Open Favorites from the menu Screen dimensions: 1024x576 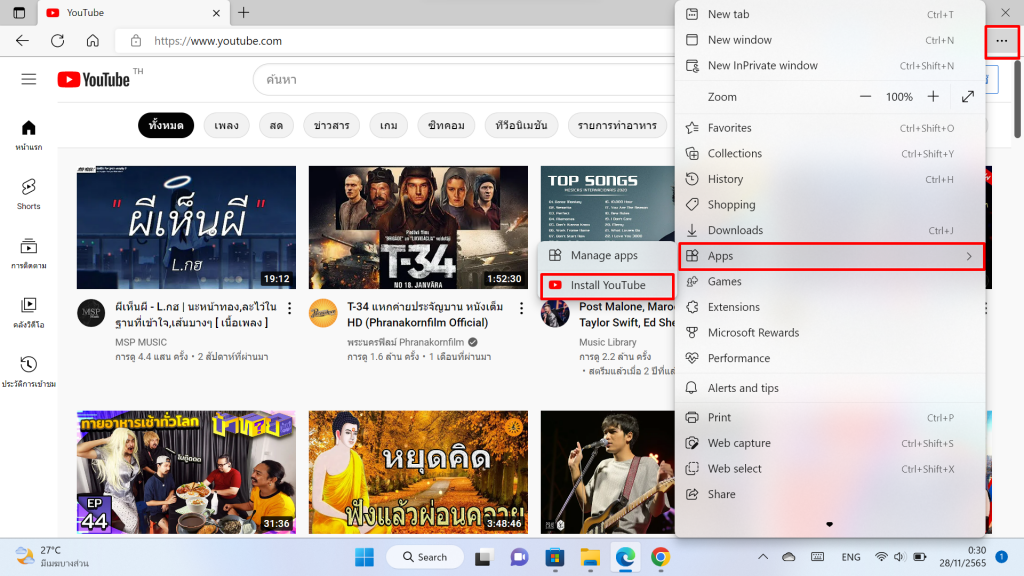pos(829,128)
